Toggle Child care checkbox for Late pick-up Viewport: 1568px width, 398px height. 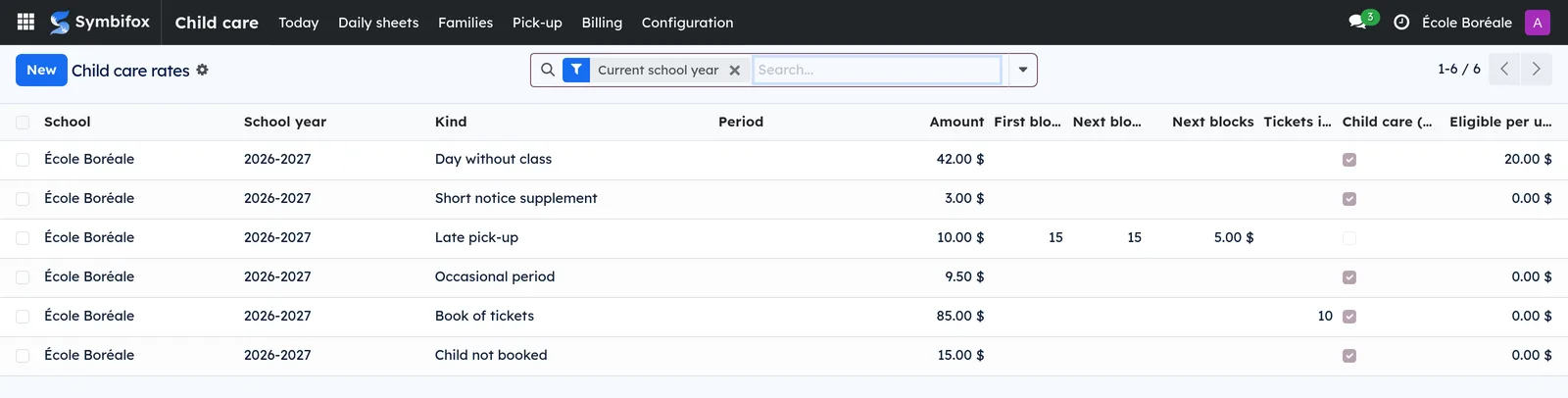(1349, 238)
